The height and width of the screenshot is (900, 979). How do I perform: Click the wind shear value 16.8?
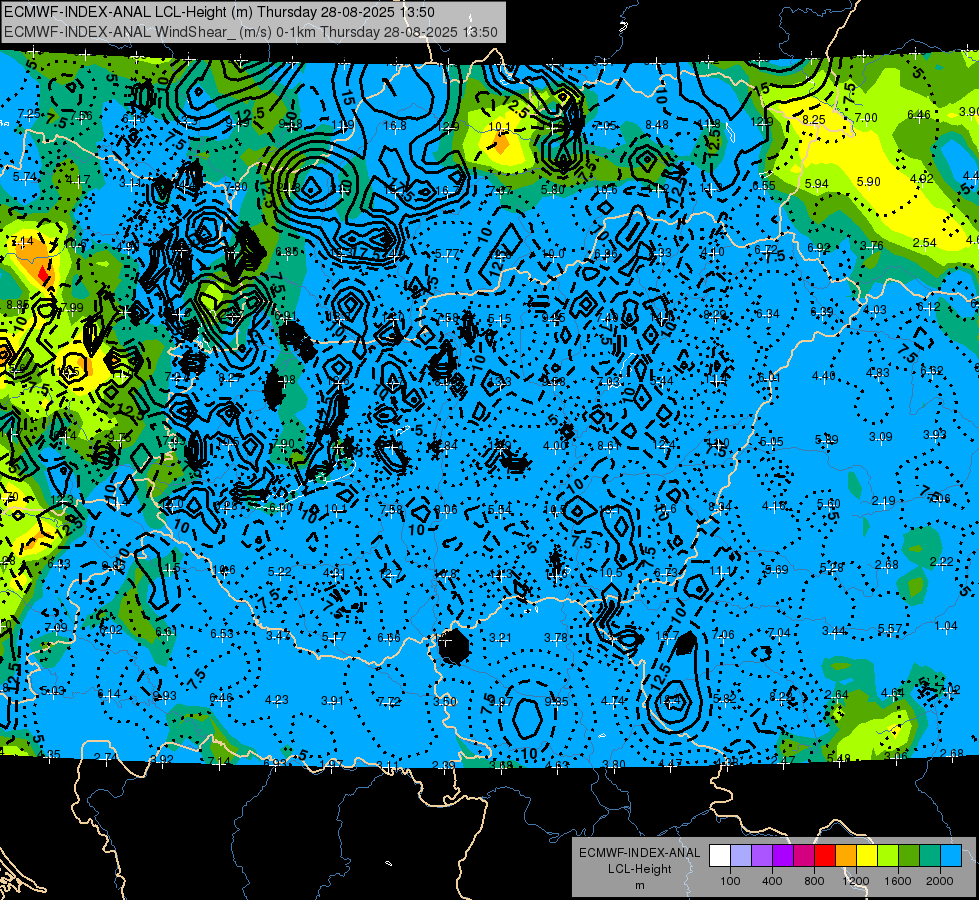[x=395, y=126]
